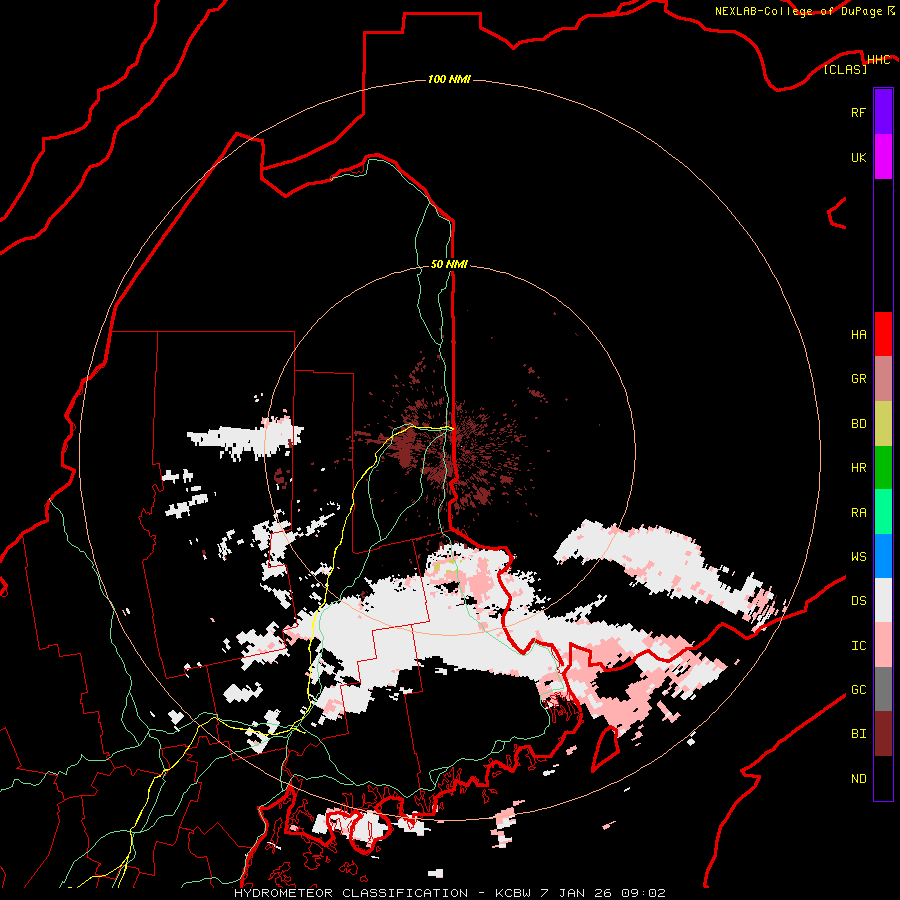Click the BD legend label
The width and height of the screenshot is (900, 900).
858,424
